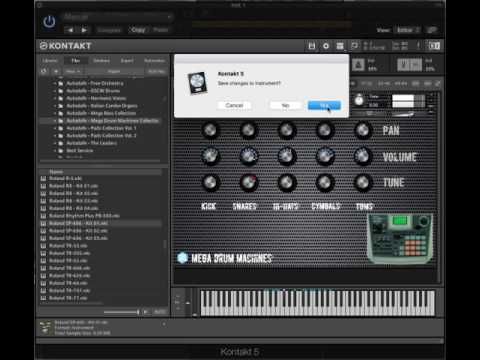The height and width of the screenshot is (360, 480).
Task: Switch to the Libraries browser tab
Action: click(50, 61)
